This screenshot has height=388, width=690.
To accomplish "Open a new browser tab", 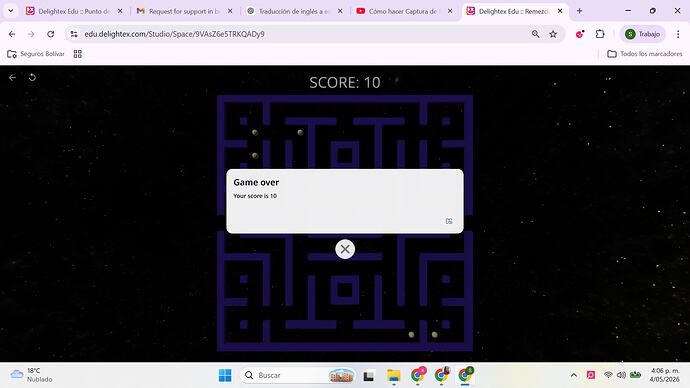I will pos(580,11).
